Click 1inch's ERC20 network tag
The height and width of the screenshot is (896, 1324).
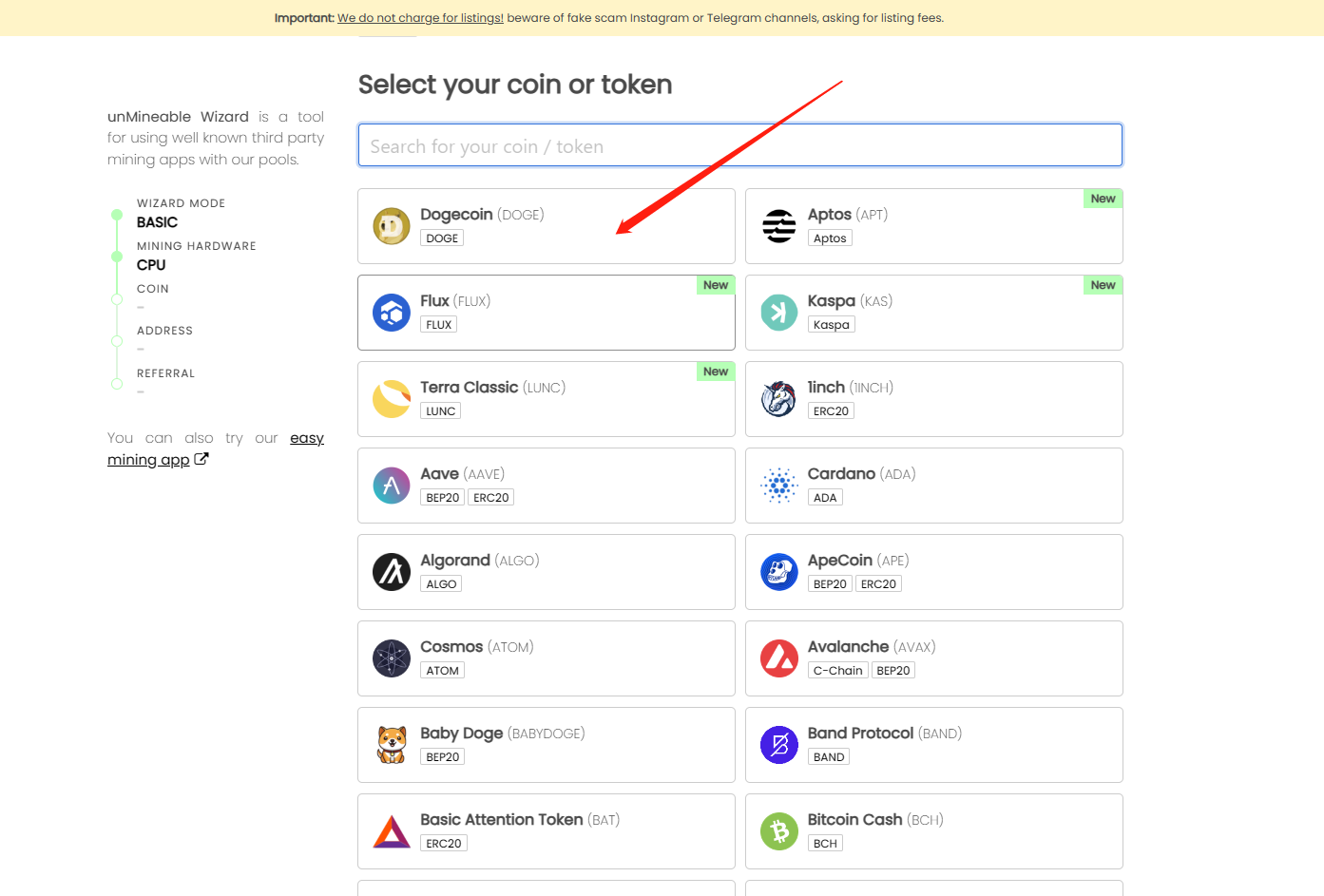click(831, 411)
